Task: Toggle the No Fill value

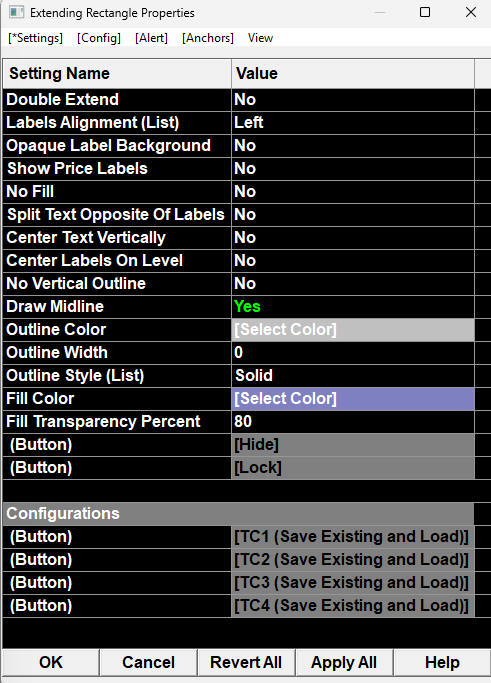Action: pos(352,192)
